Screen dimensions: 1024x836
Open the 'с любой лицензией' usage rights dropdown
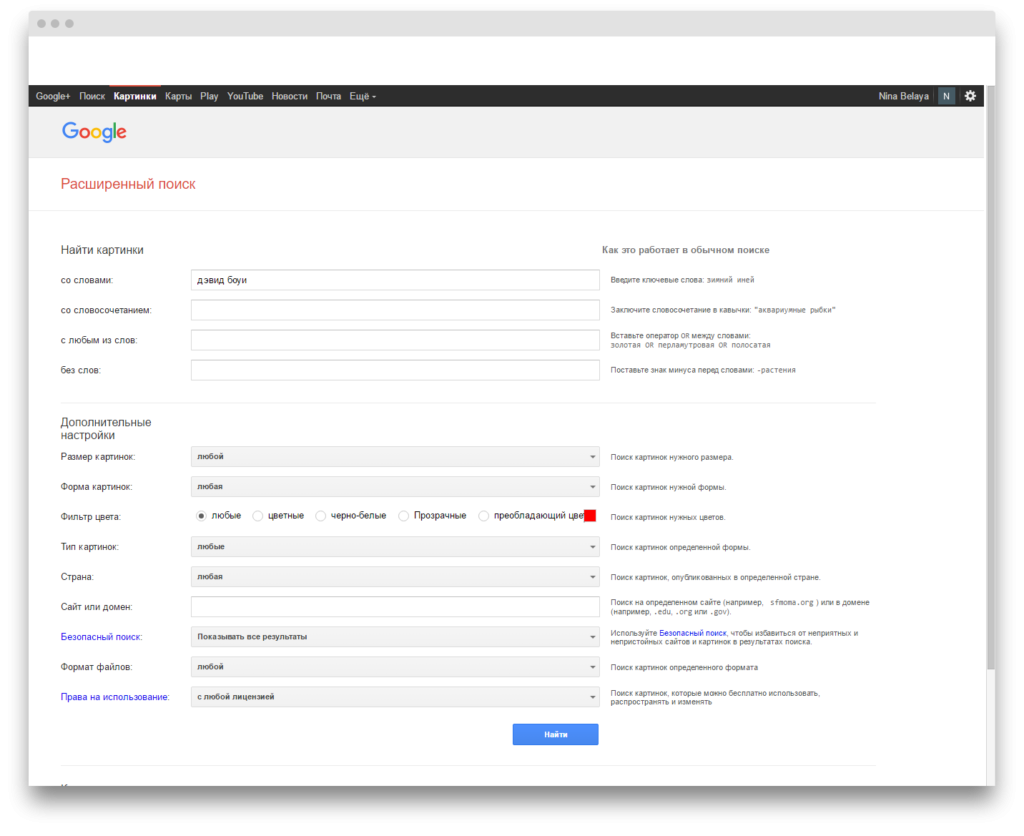coord(395,697)
